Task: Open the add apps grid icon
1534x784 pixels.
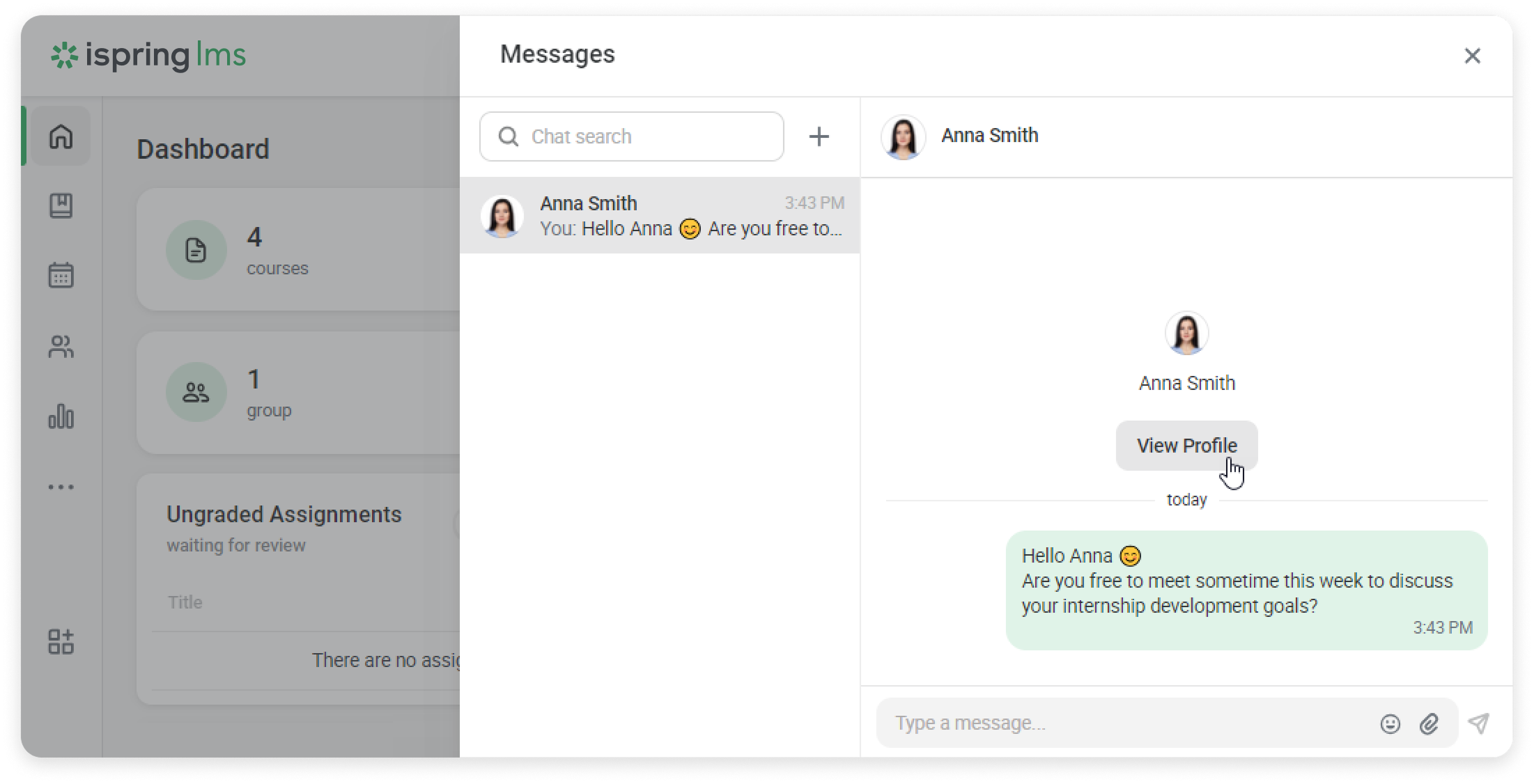Action: 61,641
